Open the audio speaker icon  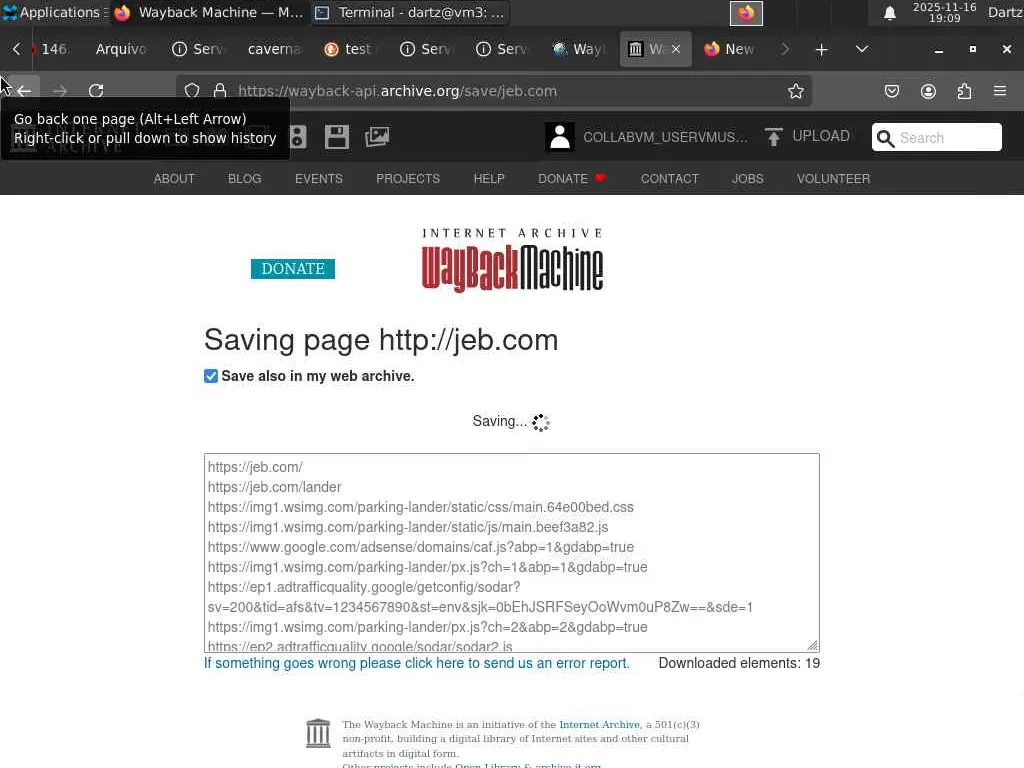pyautogui.click(x=298, y=137)
